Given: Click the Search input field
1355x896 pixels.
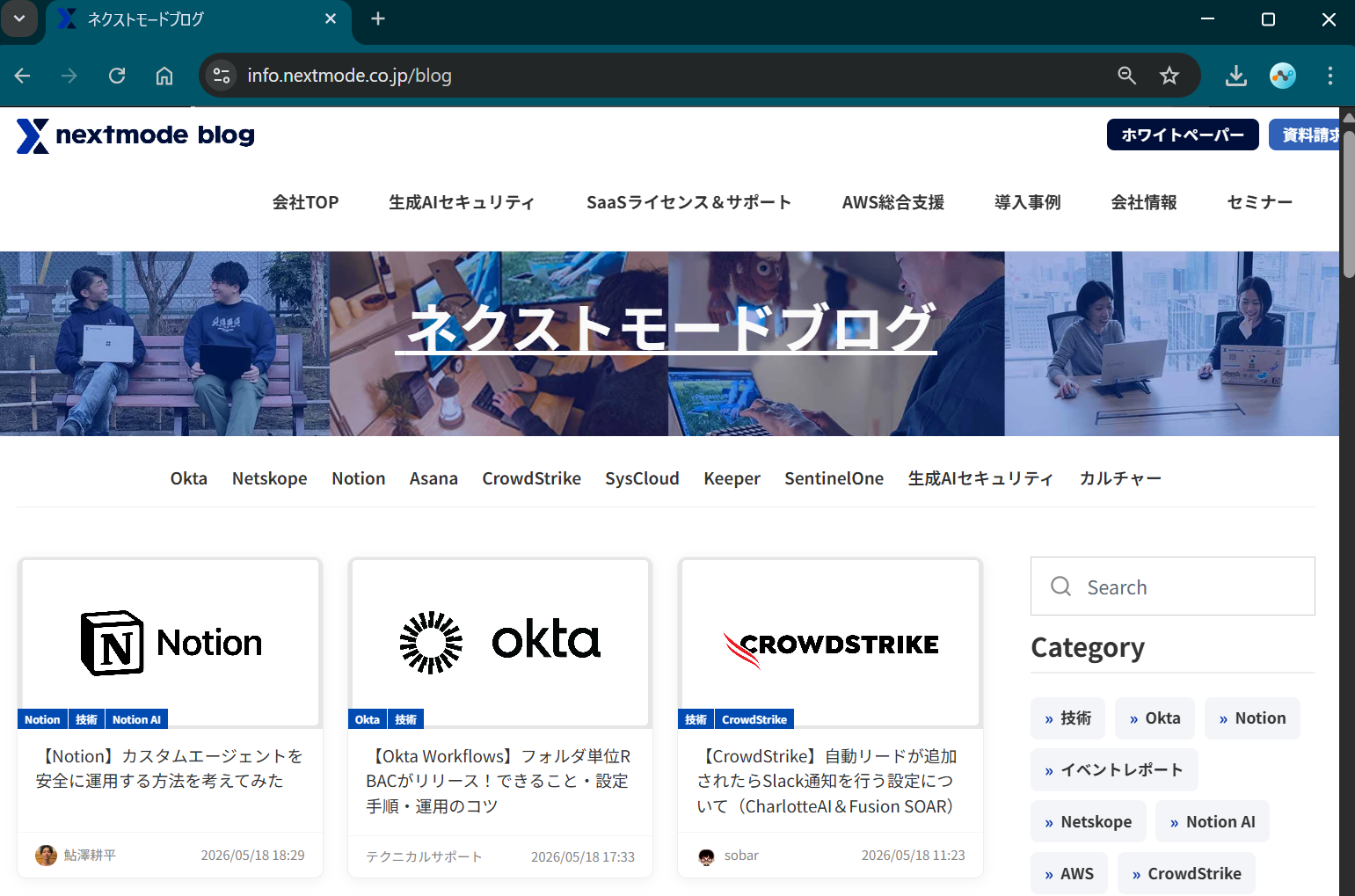Looking at the screenshot, I should tap(1173, 586).
